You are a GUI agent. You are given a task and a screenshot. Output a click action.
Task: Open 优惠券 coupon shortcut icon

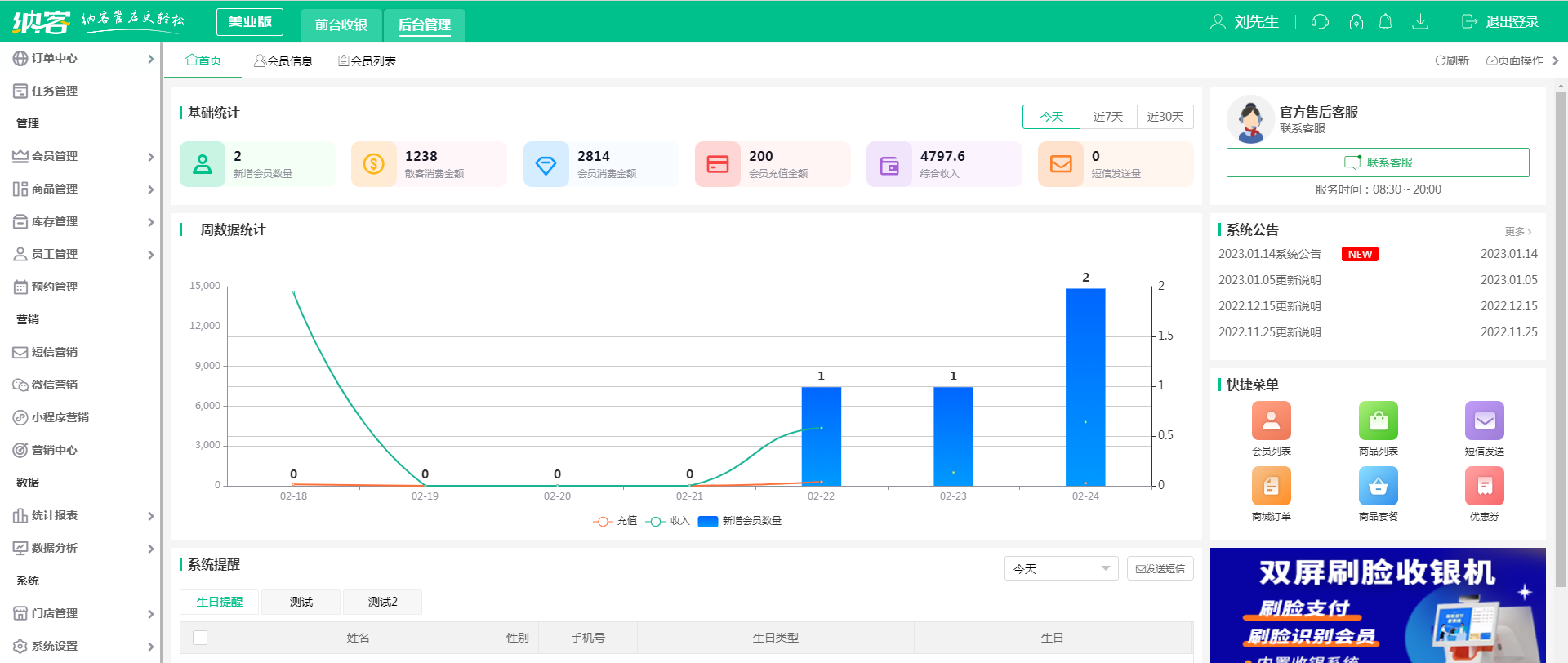(x=1484, y=487)
